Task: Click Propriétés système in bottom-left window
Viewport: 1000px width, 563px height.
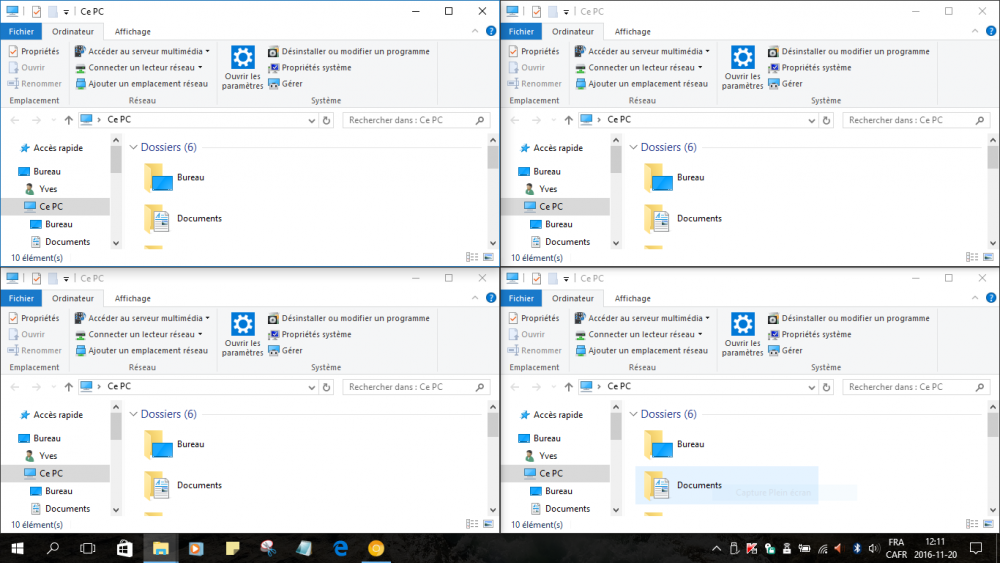Action: (310, 334)
